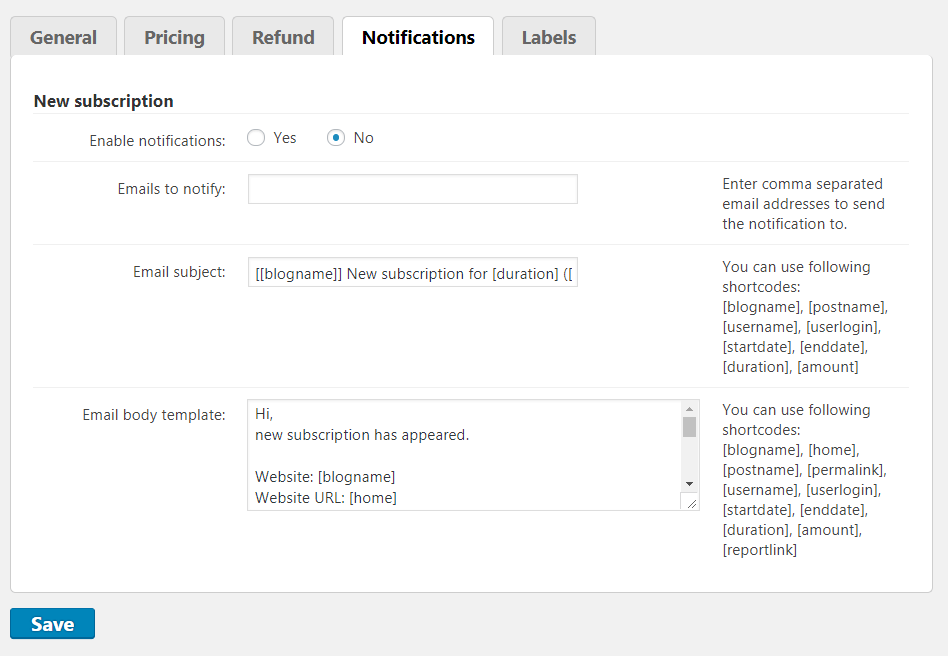Click the textarea scrollbar down arrow
Image resolution: width=948 pixels, height=656 pixels.
[689, 483]
